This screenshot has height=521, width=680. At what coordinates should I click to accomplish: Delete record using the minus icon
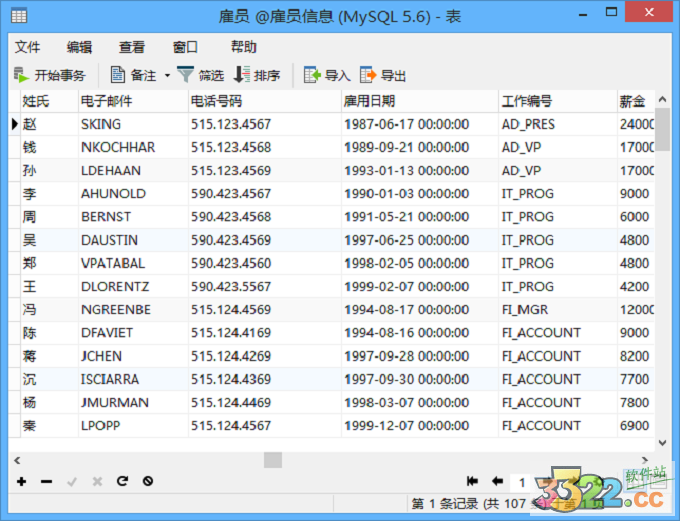(x=46, y=481)
